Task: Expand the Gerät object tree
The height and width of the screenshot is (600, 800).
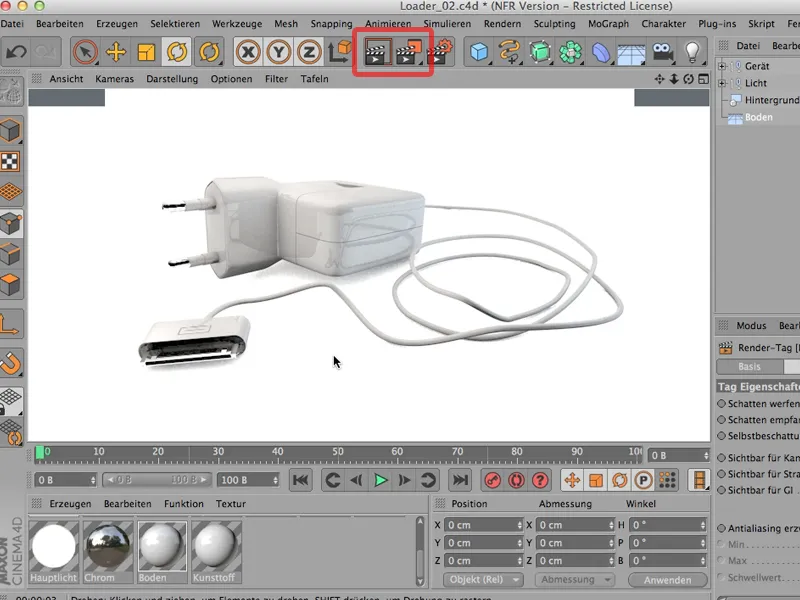Action: [x=722, y=66]
